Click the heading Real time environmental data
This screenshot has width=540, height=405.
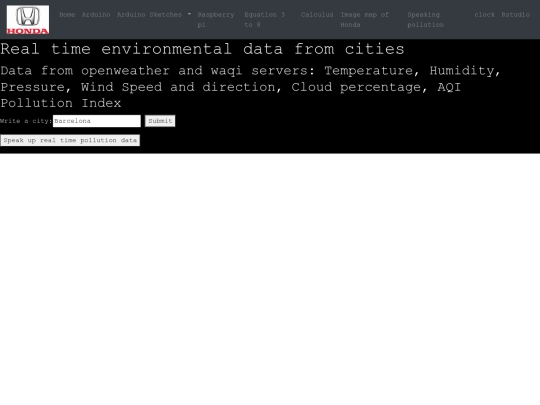click(202, 49)
